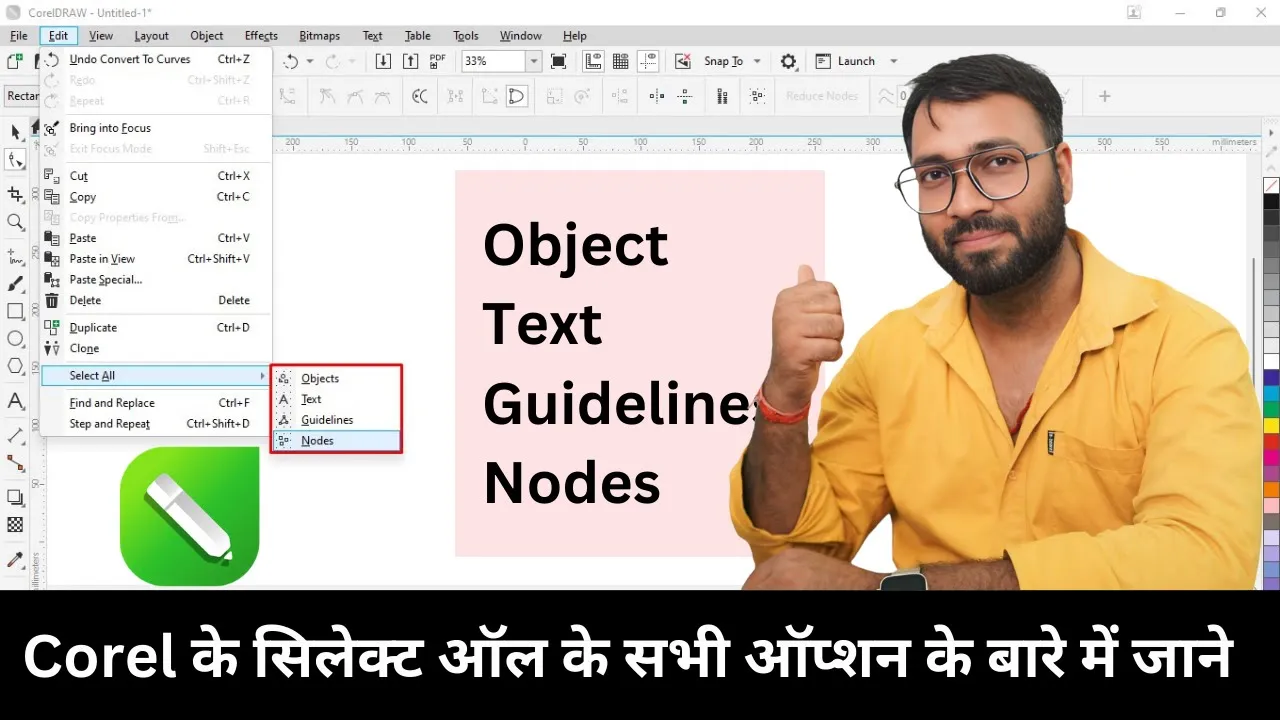The image size is (1280, 720).
Task: Open the Object menu
Action: pos(207,35)
